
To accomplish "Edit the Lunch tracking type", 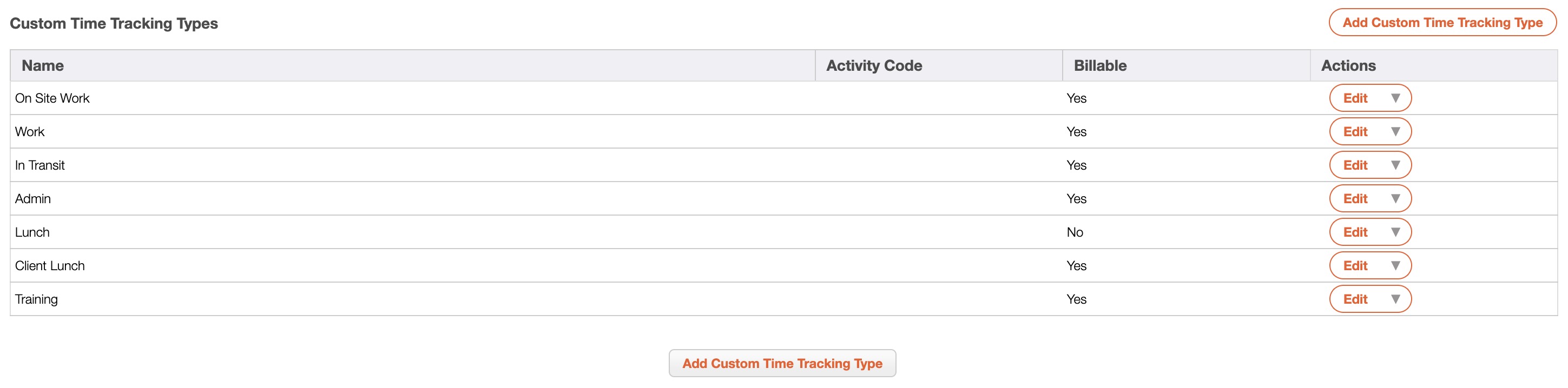I will 1355,232.
